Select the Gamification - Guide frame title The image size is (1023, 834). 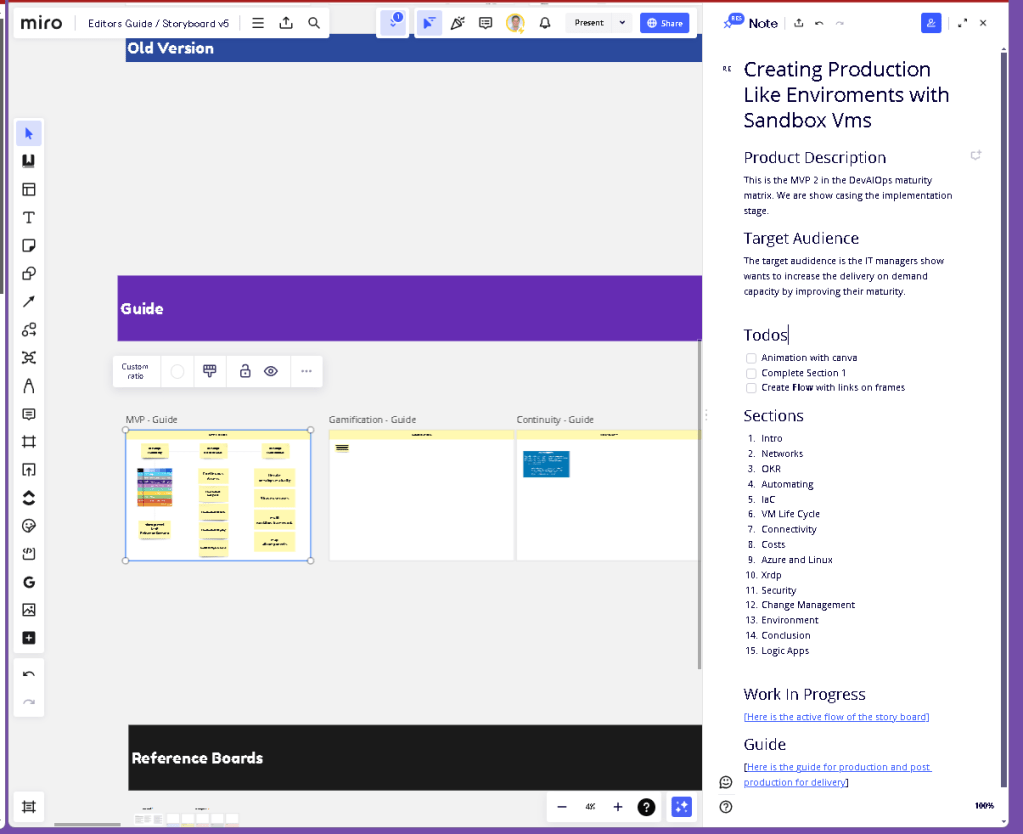point(373,420)
